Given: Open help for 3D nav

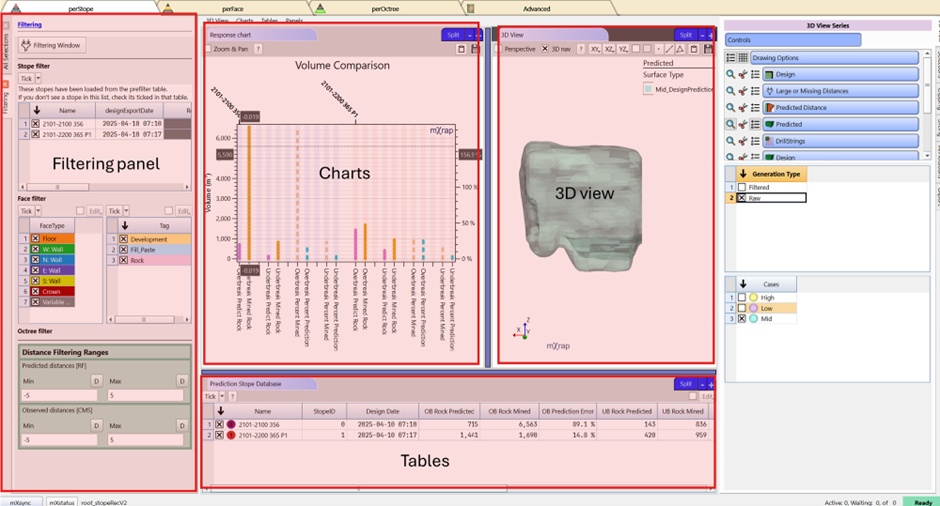Looking at the screenshot, I should click(x=581, y=49).
